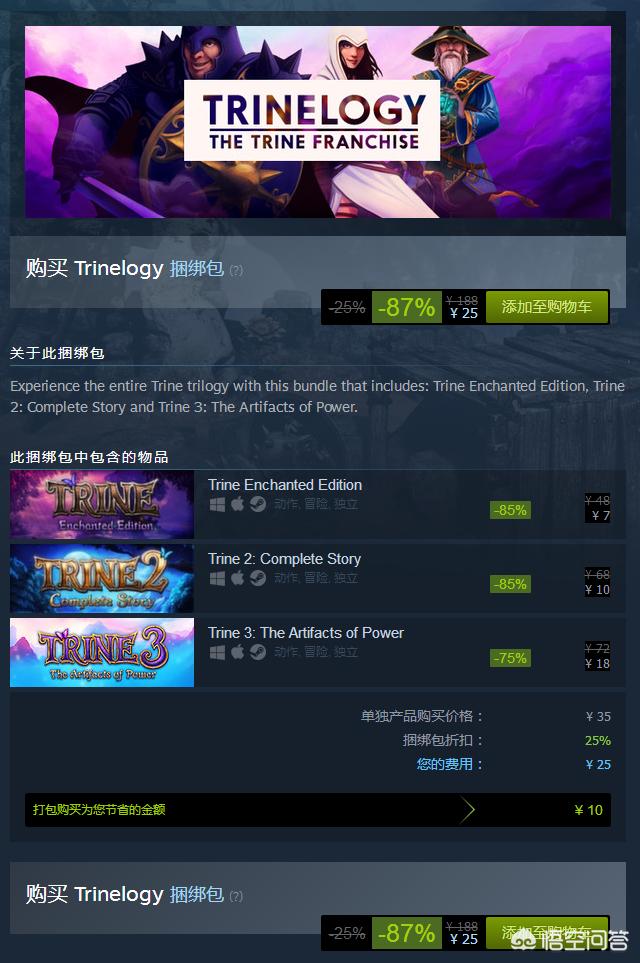Open Trine Enchanted Edition title link
This screenshot has width=640, height=963.
(285, 485)
